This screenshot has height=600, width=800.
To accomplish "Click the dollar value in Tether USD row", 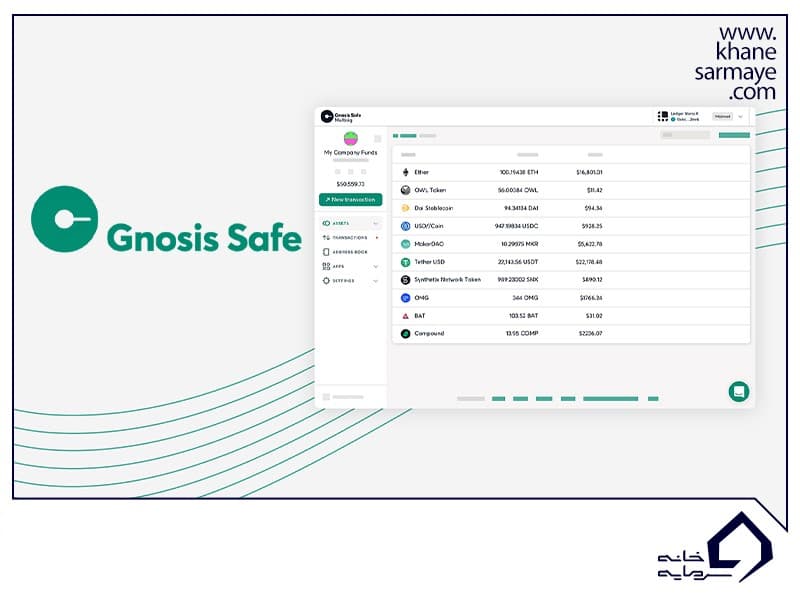I will coord(589,262).
